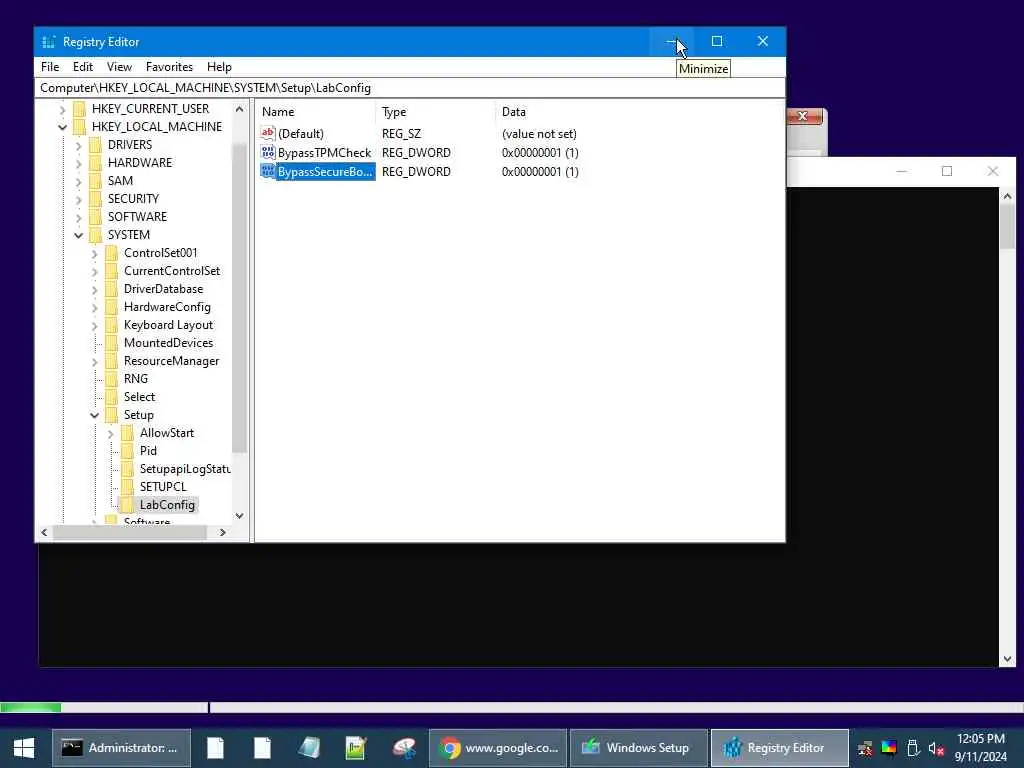Viewport: 1024px width, 768px height.
Task: Select the MountedDevices folder icon
Action: [x=112, y=343]
